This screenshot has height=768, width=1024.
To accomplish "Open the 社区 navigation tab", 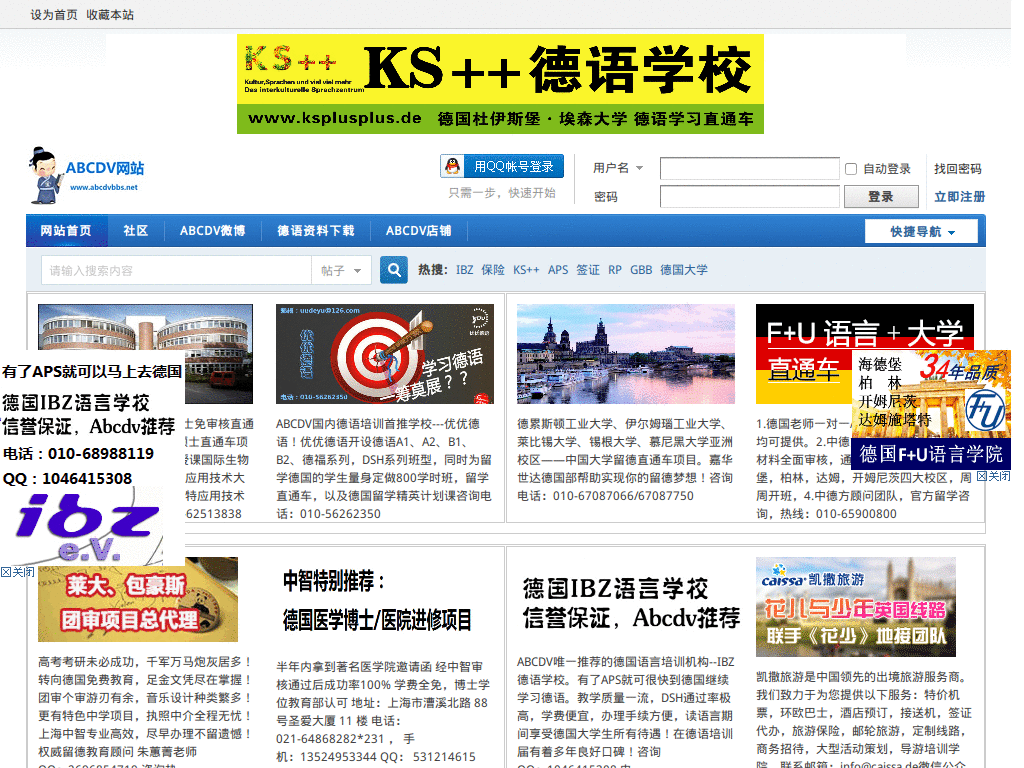I will (x=136, y=231).
